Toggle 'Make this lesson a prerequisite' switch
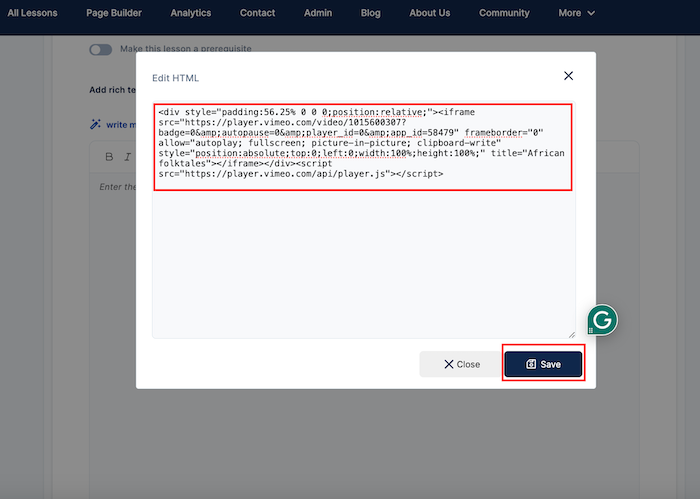Image resolution: width=700 pixels, height=499 pixels. (x=100, y=49)
